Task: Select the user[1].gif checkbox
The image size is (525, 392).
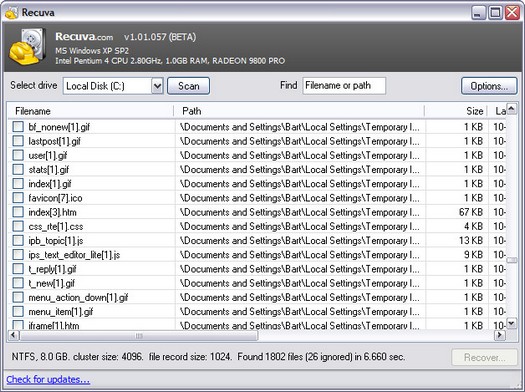Action: [18, 155]
